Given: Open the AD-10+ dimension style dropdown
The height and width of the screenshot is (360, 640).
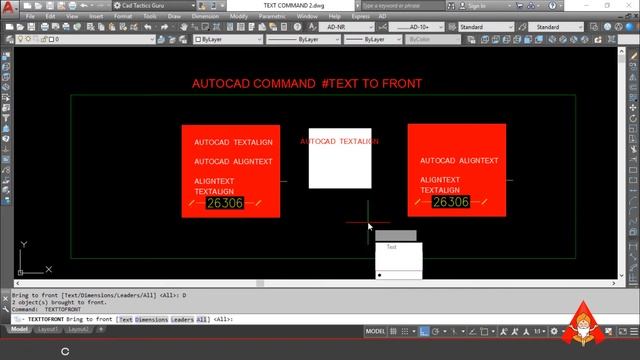Looking at the screenshot, I should [x=440, y=27].
